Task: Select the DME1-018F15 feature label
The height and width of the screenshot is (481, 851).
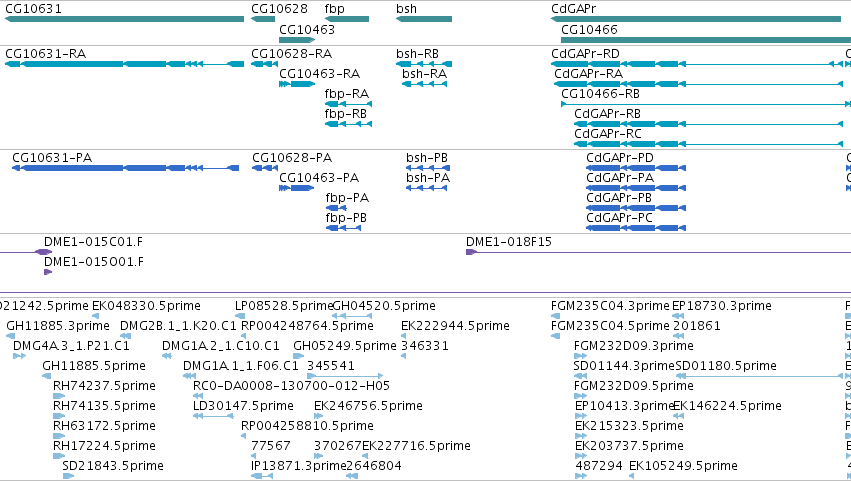Action: 509,242
